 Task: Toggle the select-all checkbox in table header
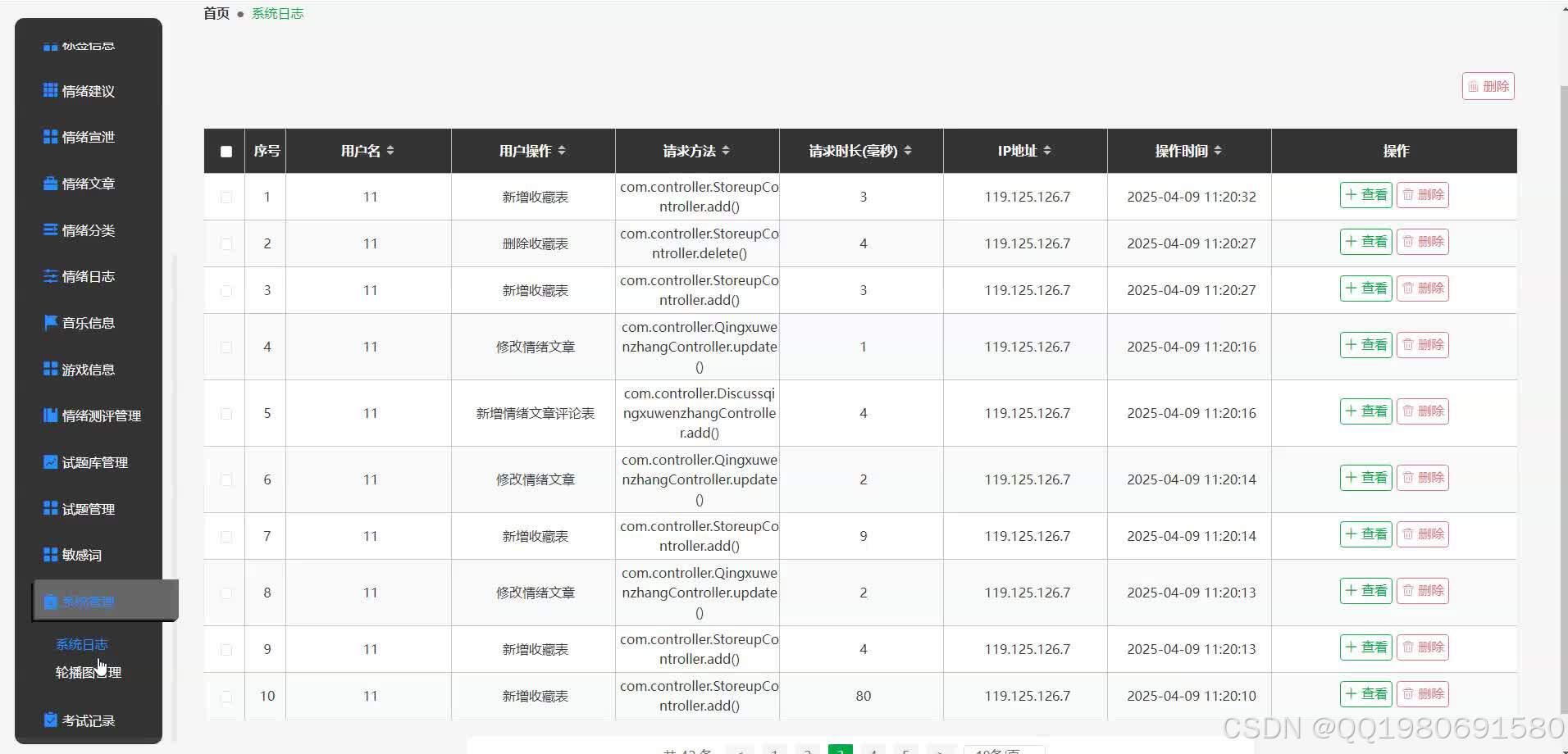click(225, 151)
